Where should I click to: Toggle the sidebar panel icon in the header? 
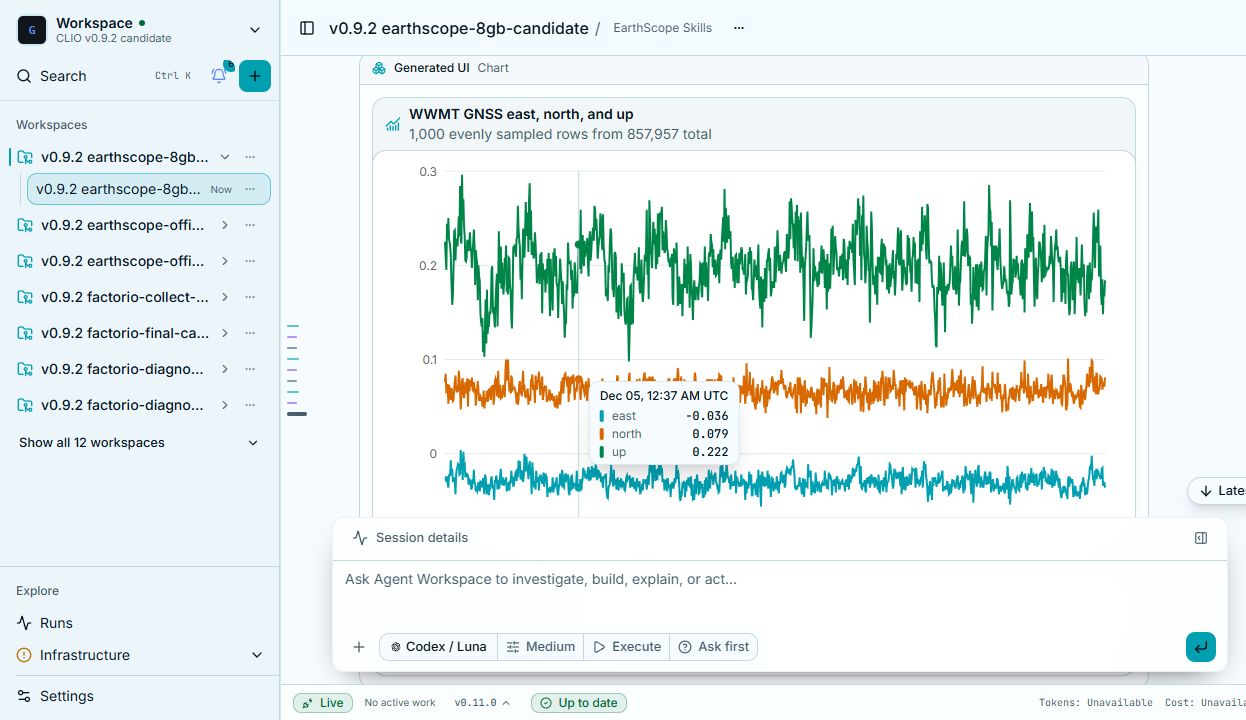click(307, 28)
